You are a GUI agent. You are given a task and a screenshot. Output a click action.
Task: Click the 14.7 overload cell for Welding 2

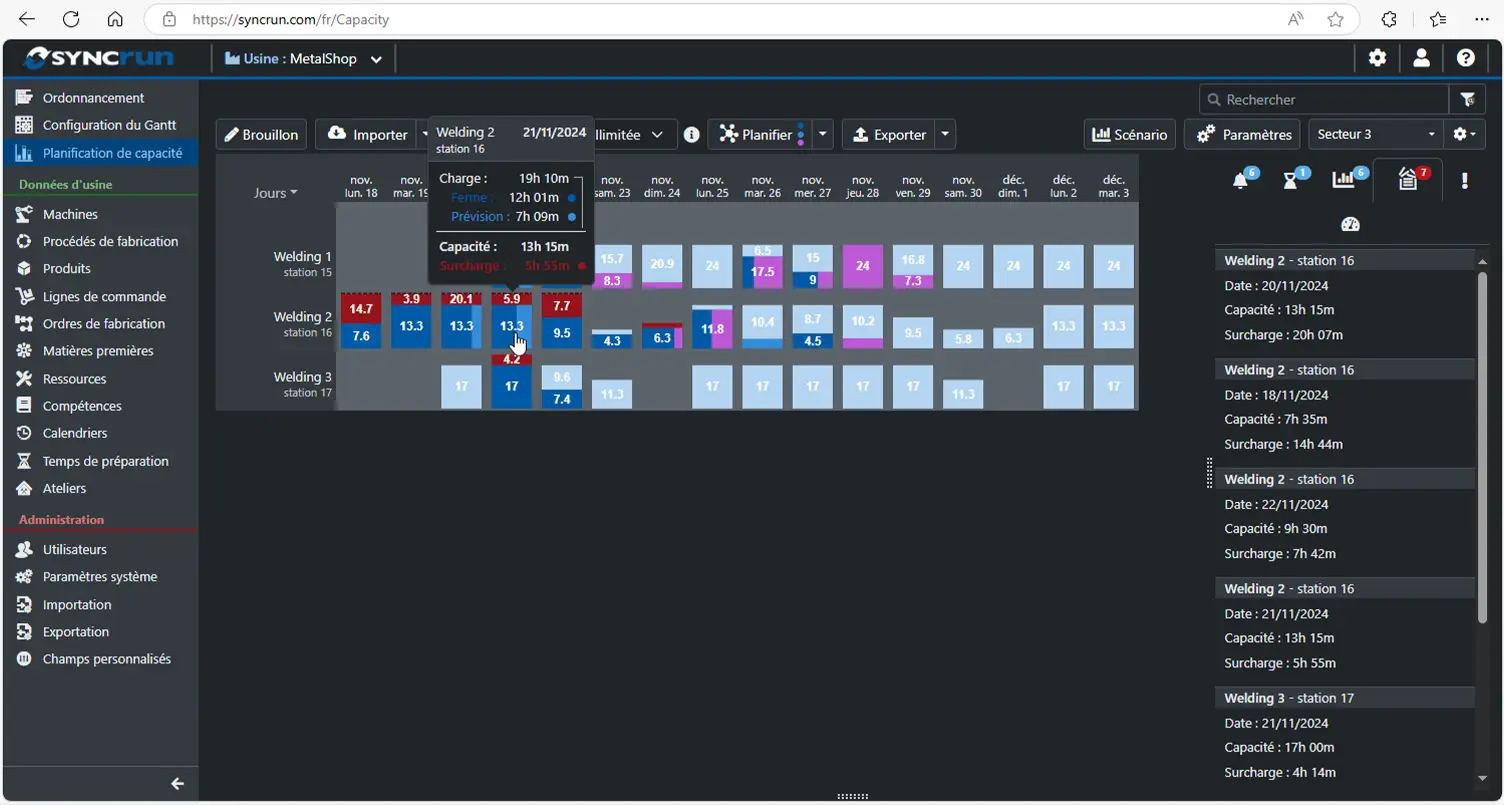pos(361,309)
